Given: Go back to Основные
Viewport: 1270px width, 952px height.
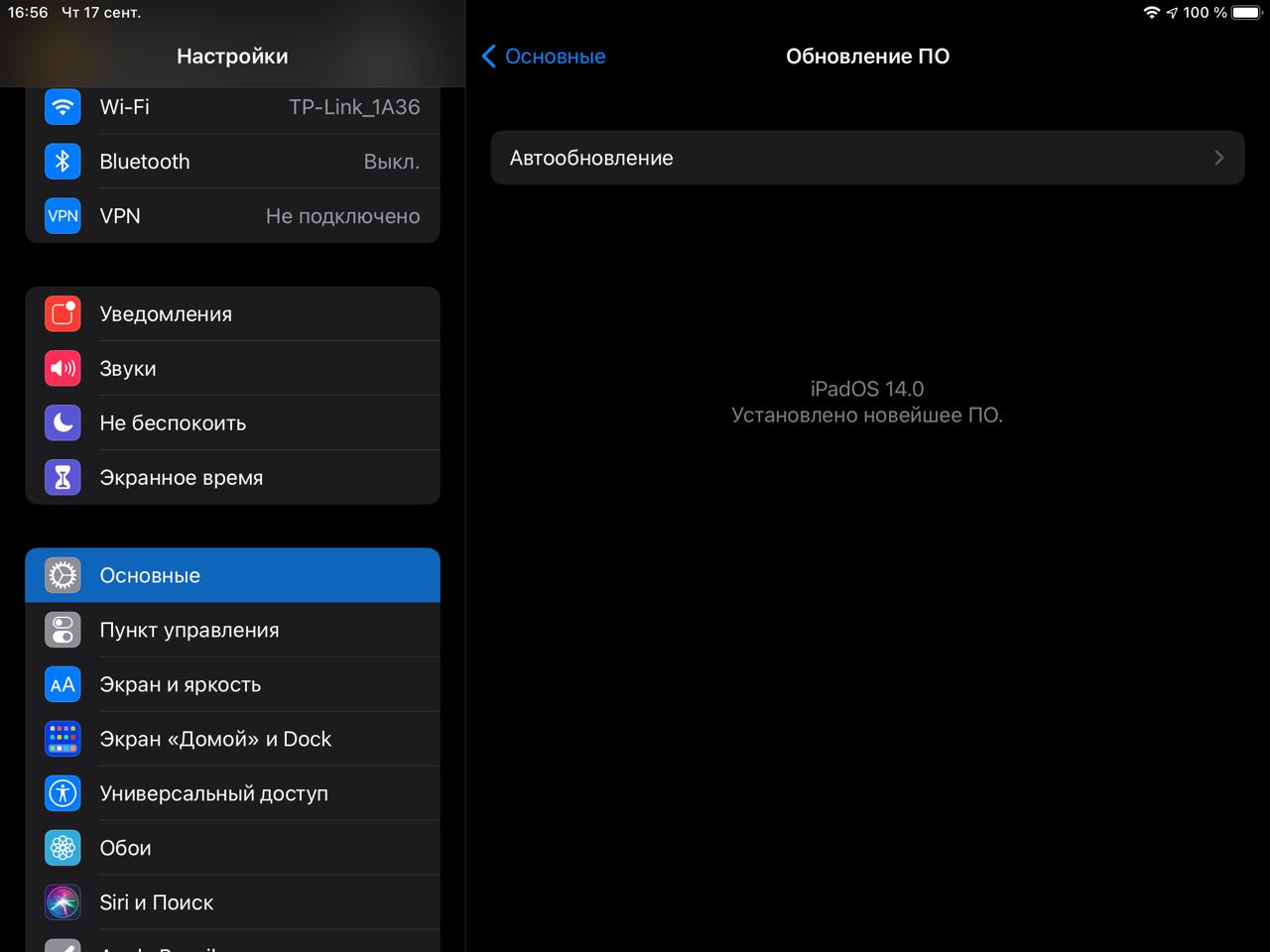Looking at the screenshot, I should tap(544, 57).
